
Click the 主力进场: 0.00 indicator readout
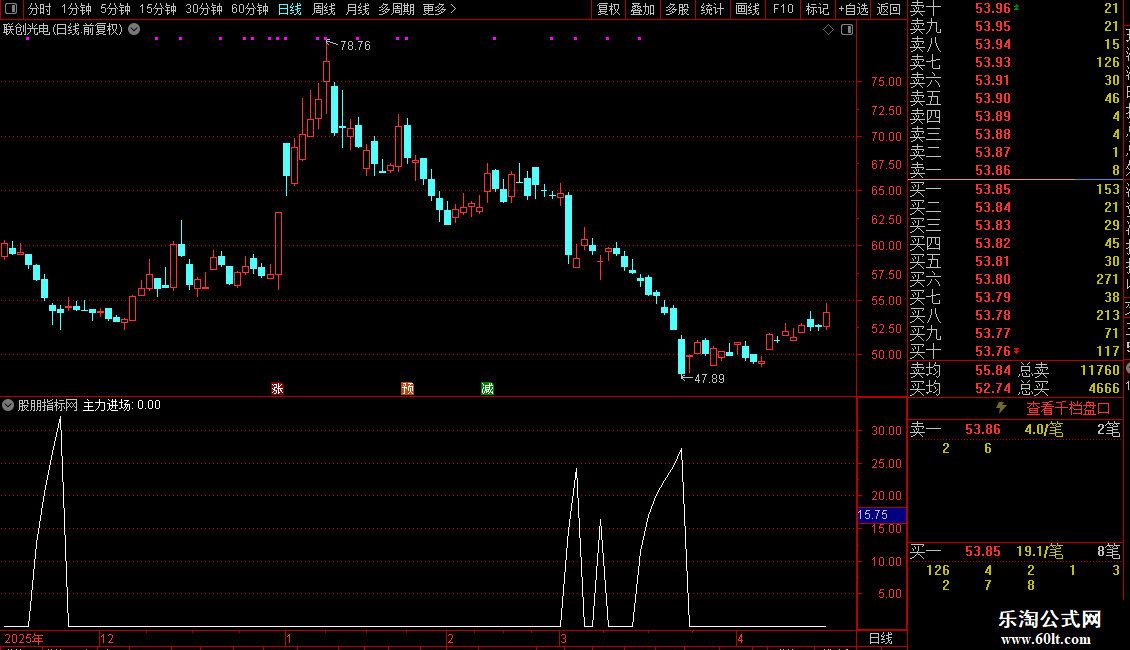pos(122,405)
